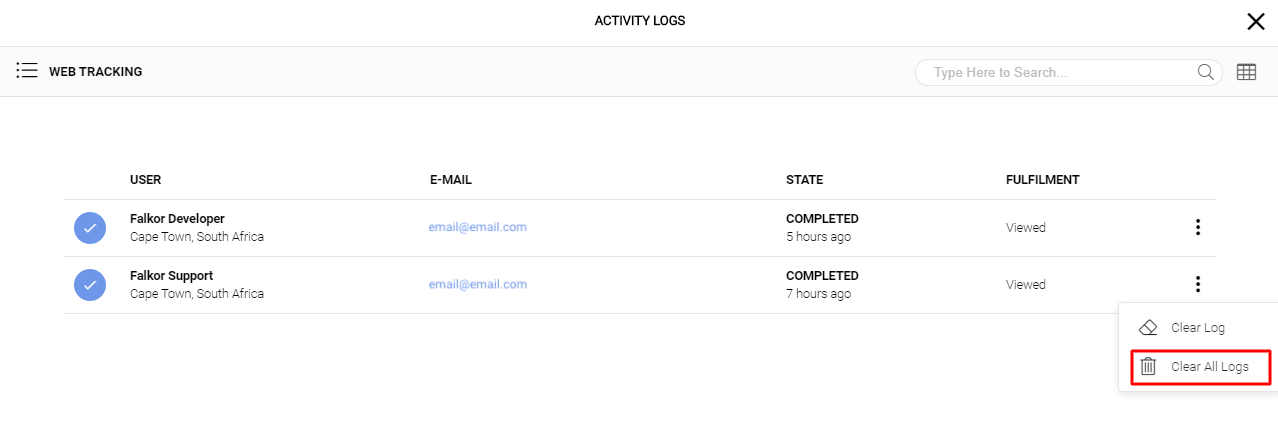Viewport: 1278px width, 436px height.
Task: Sort by the State column header
Action: pyautogui.click(x=804, y=180)
